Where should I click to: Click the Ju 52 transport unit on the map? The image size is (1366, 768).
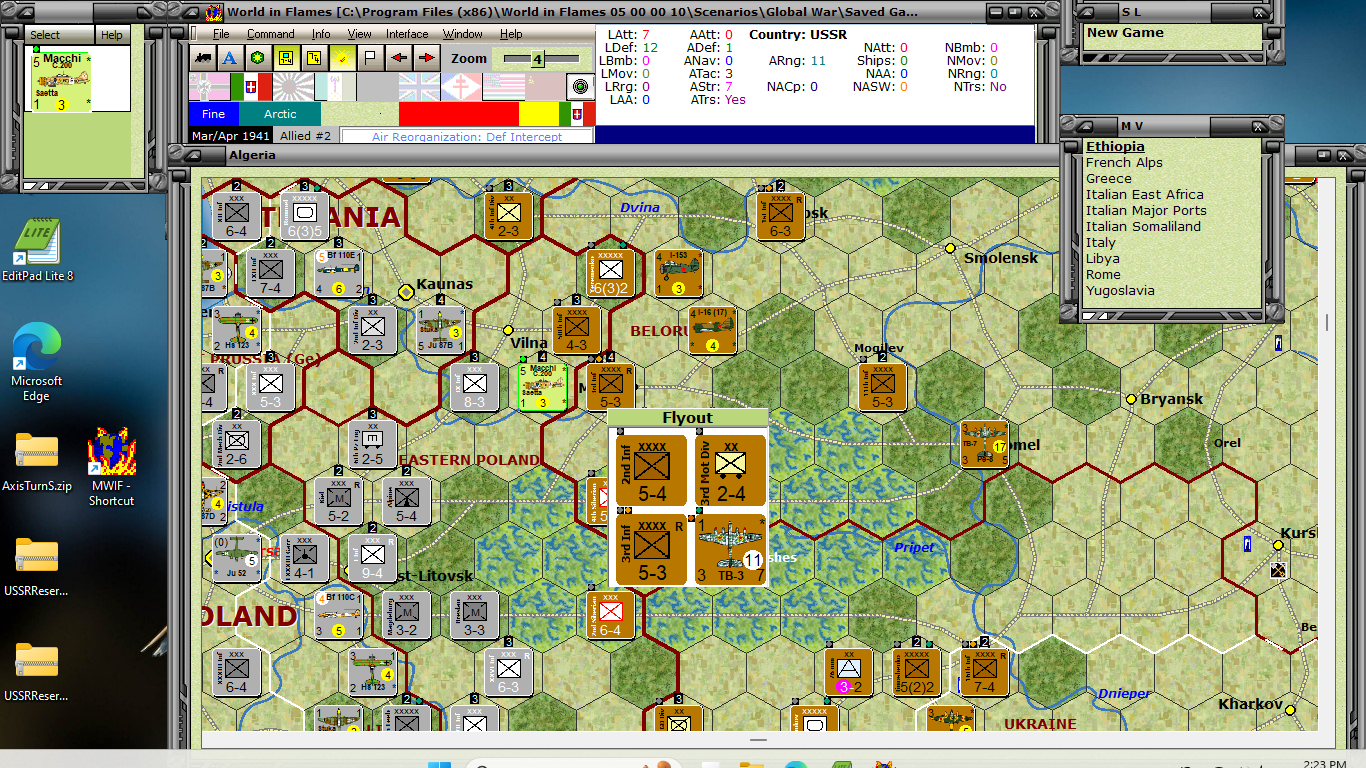point(236,559)
